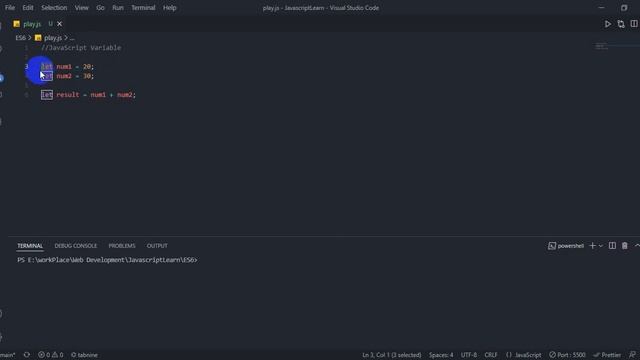Screen dimensions: 640x360
Task: Minimize the VS Code window
Action: click(x=601, y=8)
